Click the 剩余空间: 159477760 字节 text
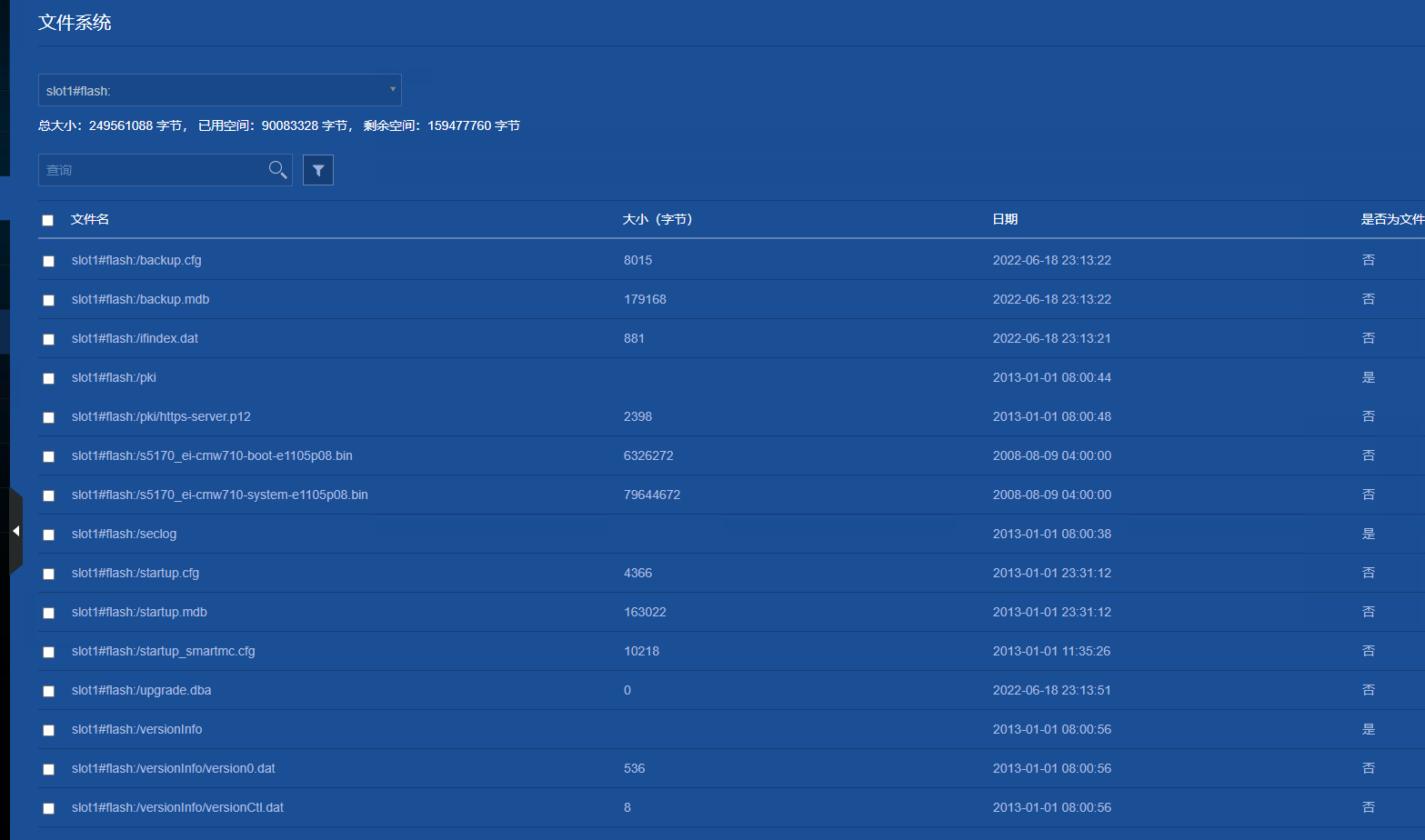Screen dimensions: 1425x840 (442, 125)
